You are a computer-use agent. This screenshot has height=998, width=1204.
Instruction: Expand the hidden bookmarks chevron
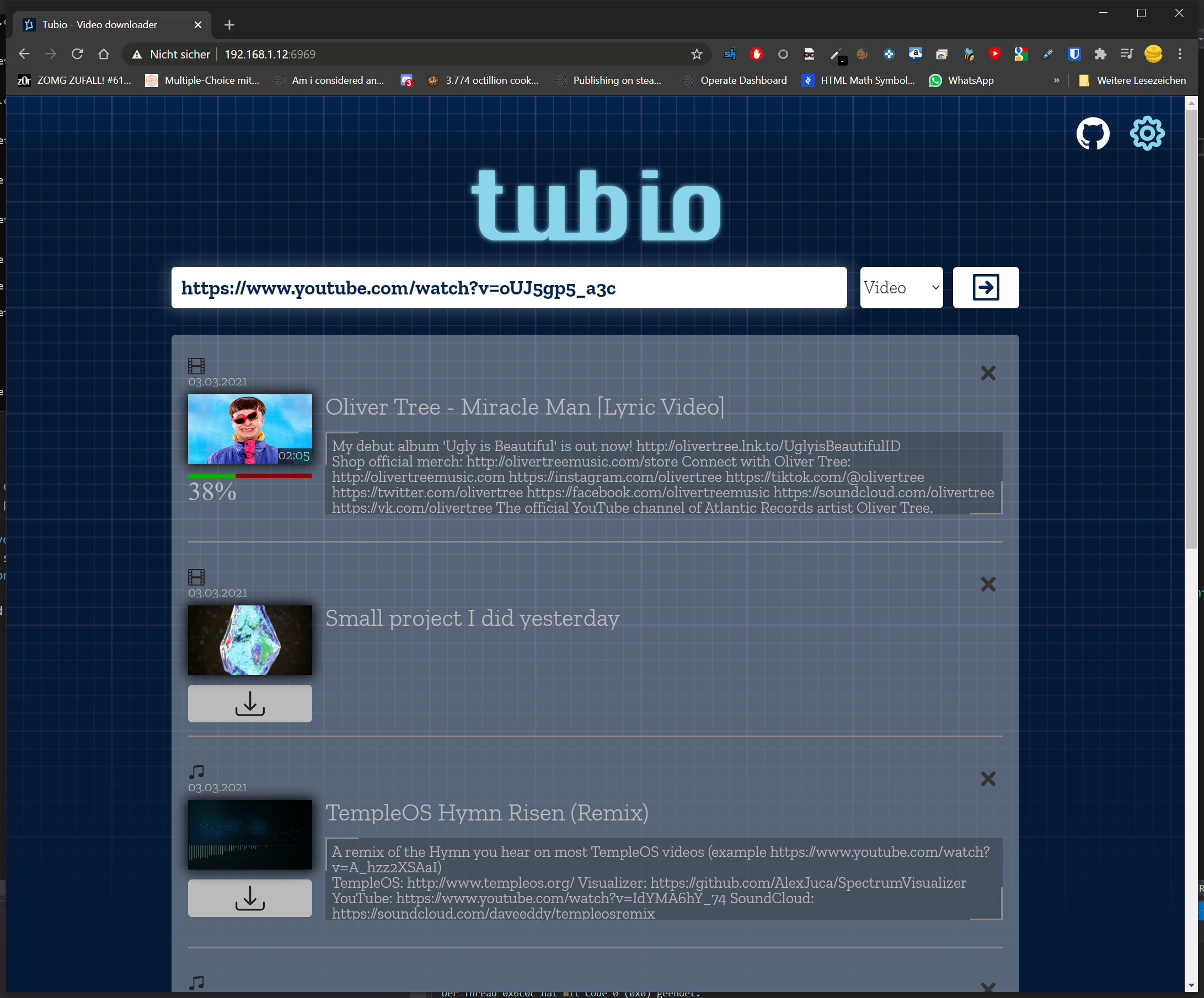1056,81
